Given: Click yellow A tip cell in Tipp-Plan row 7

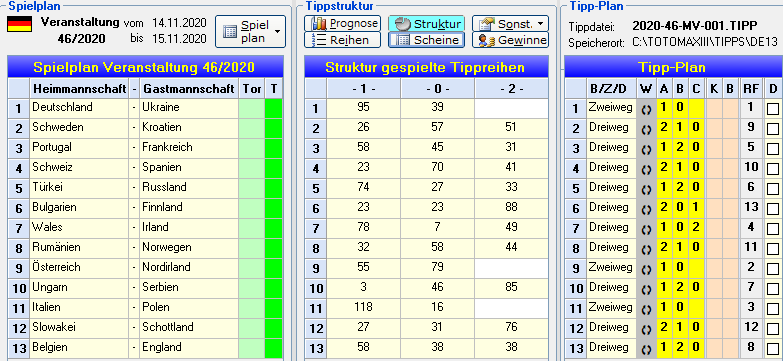Looking at the screenshot, I should point(664,228).
